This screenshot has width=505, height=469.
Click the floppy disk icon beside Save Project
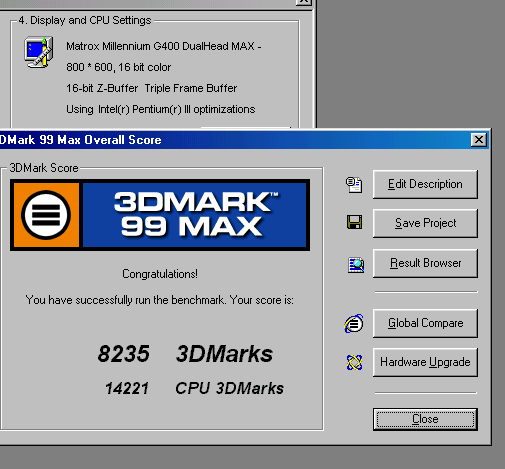point(354,222)
